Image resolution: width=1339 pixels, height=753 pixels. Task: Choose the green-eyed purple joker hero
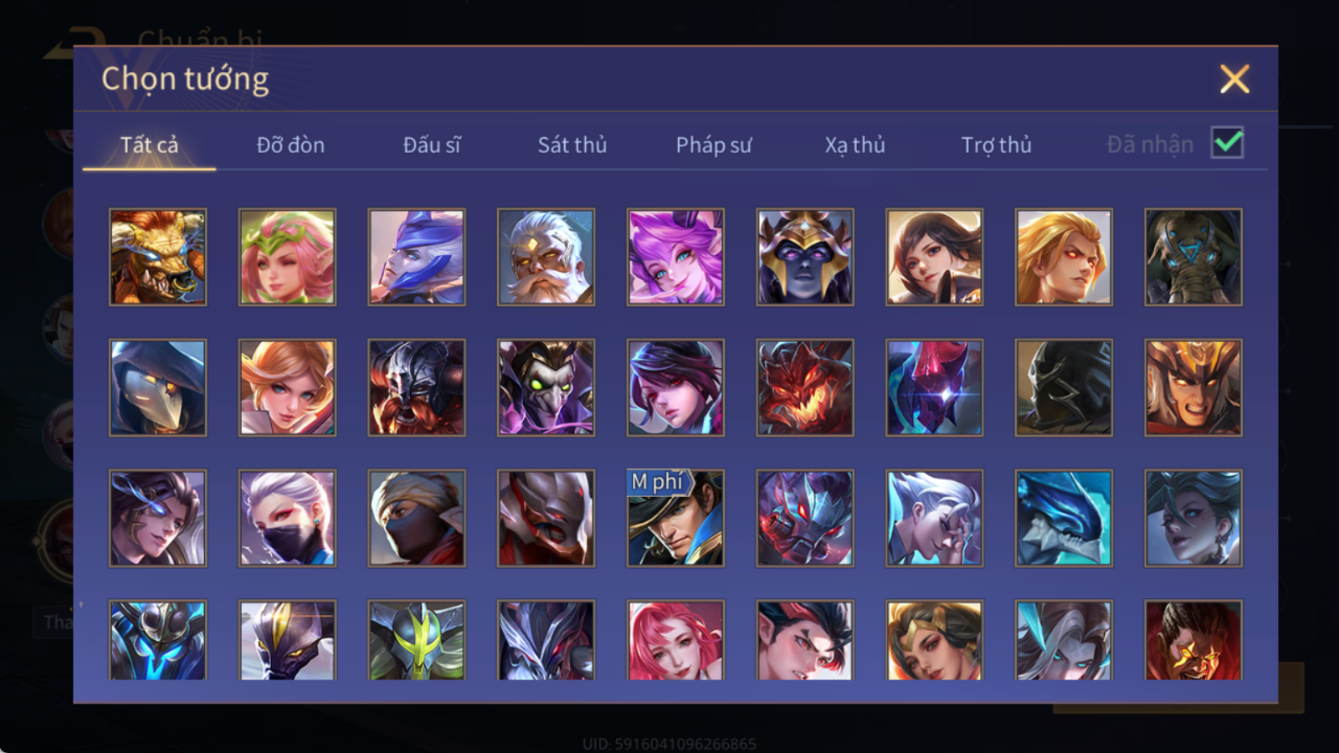pos(546,388)
